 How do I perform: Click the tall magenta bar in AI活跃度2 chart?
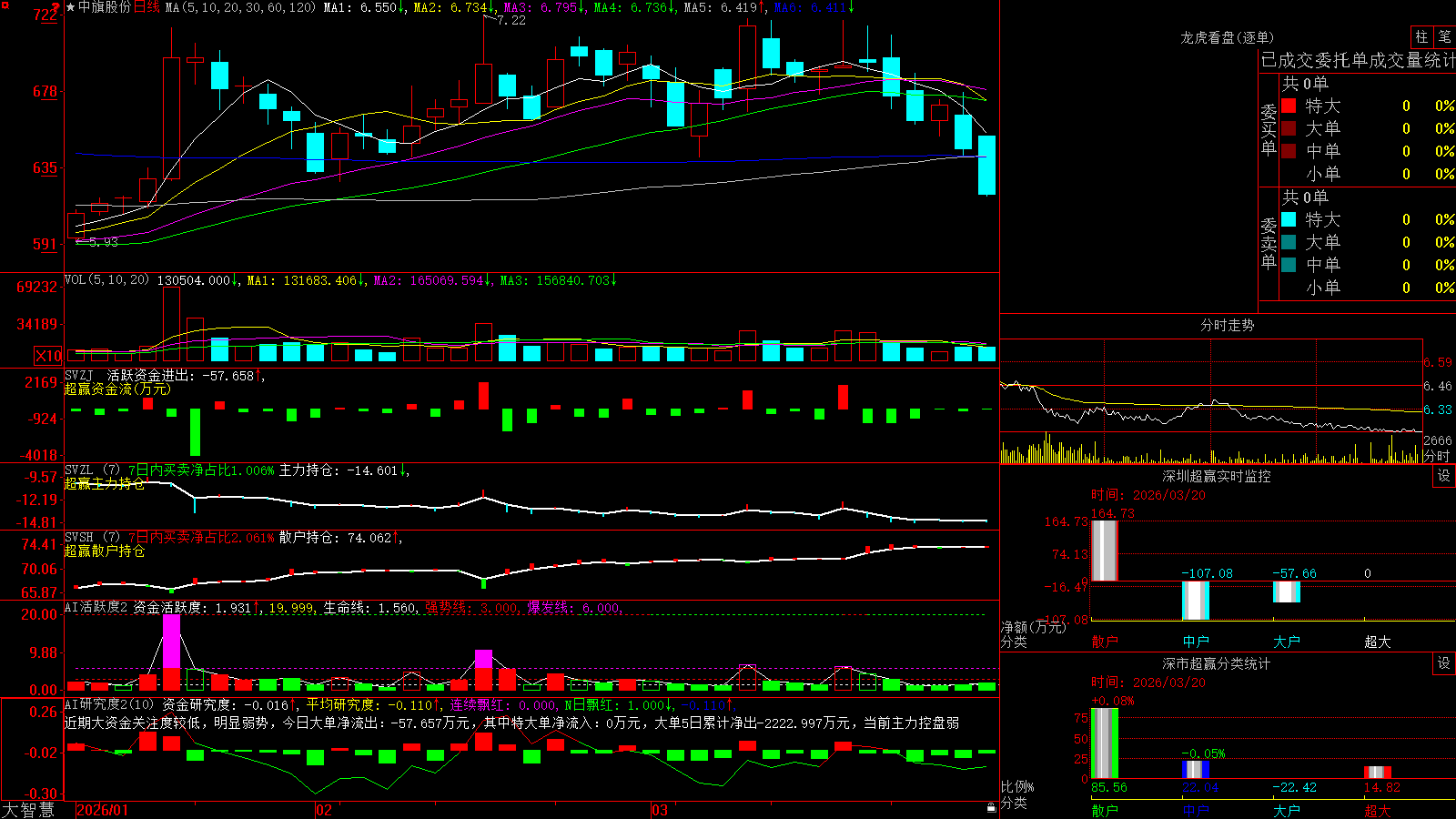(171, 642)
